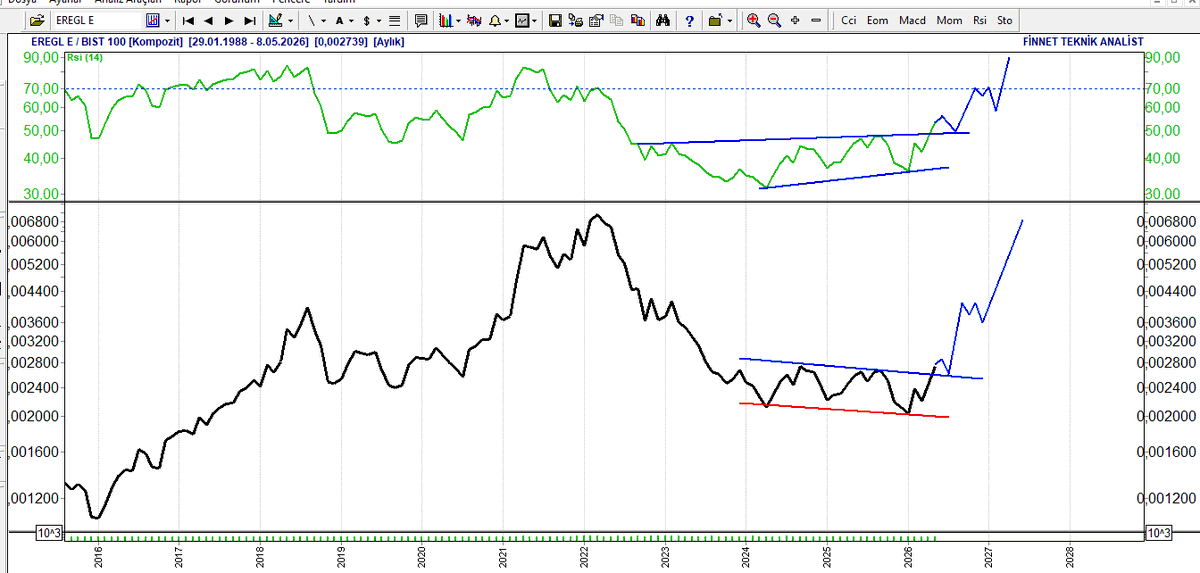Click the small minus toolbar icon
The width and height of the screenshot is (1200, 573).
pyautogui.click(x=816, y=20)
